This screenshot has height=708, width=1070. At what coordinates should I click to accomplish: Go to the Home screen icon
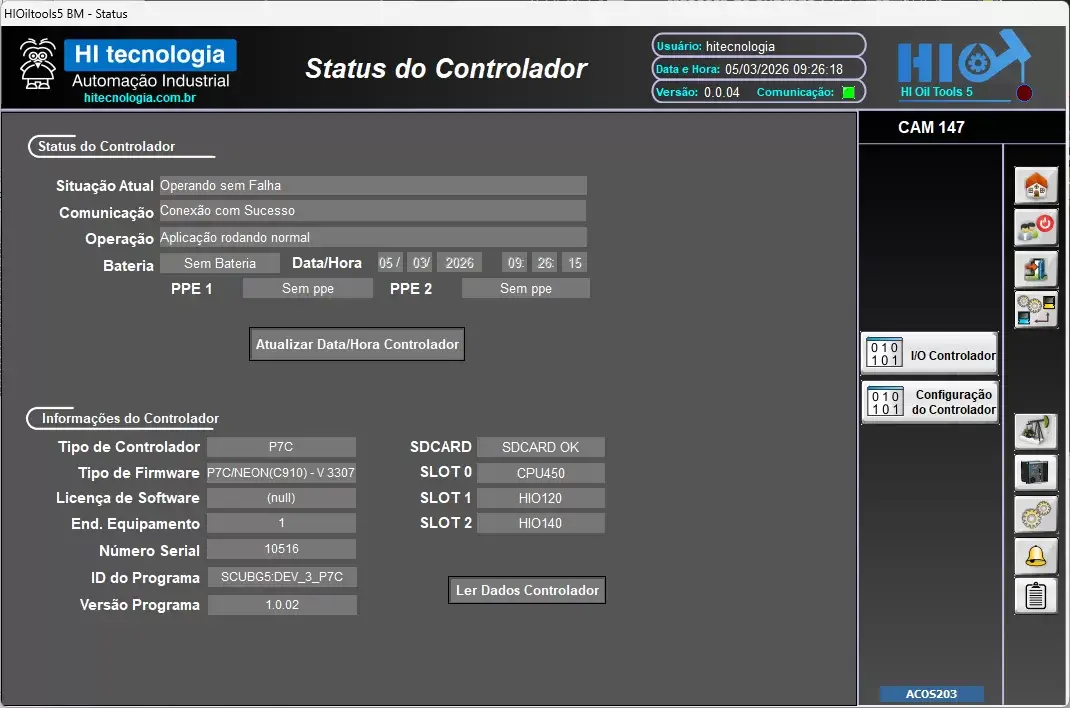[1036, 186]
